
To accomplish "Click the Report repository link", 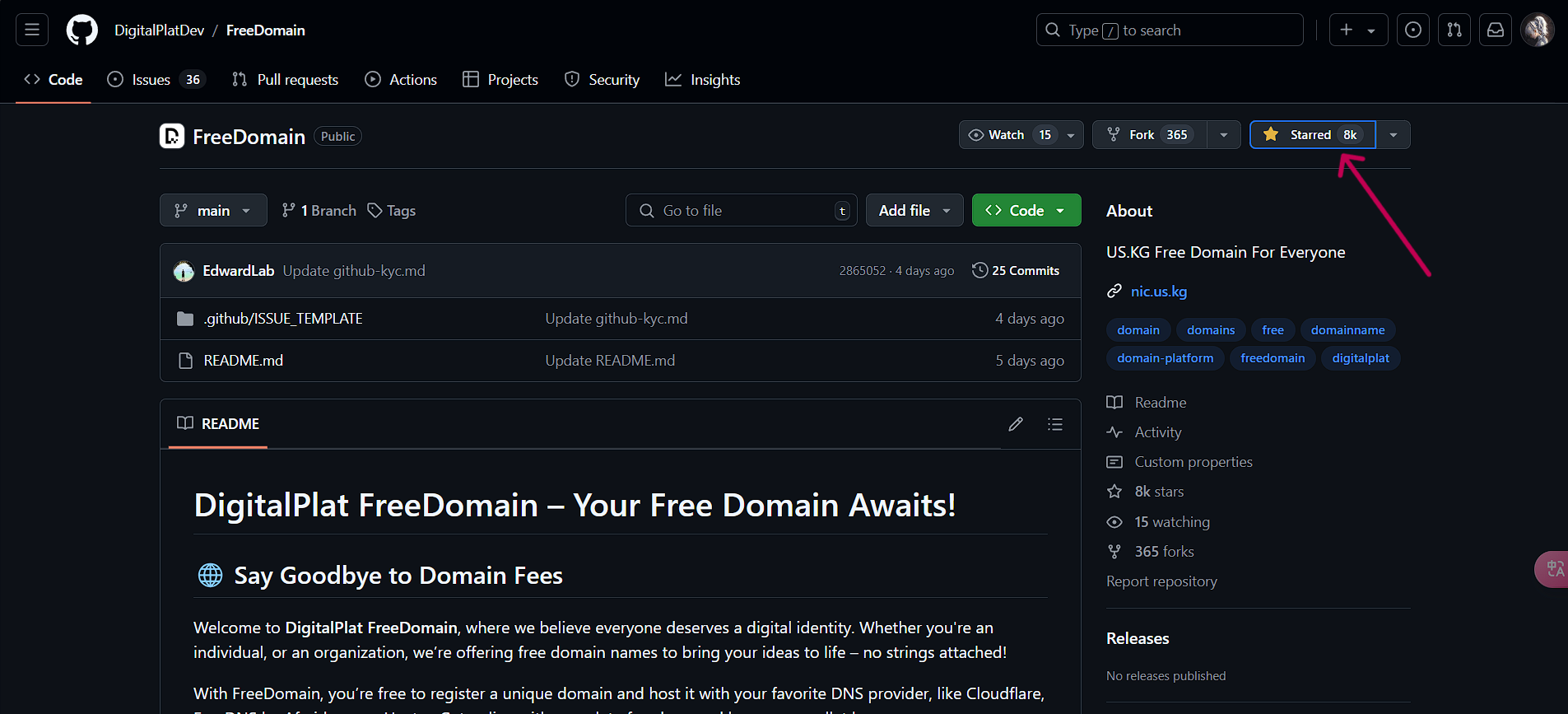I will coord(1161,581).
